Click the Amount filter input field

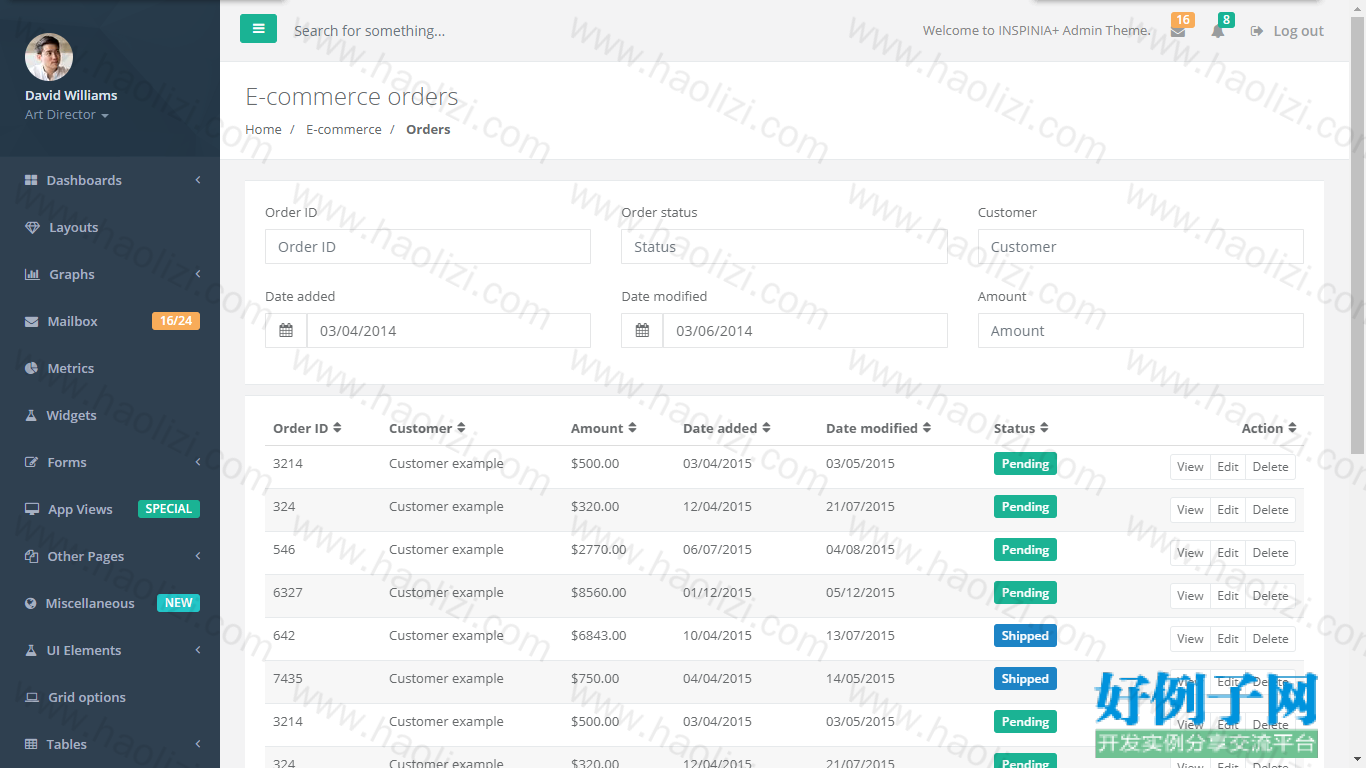[1141, 331]
